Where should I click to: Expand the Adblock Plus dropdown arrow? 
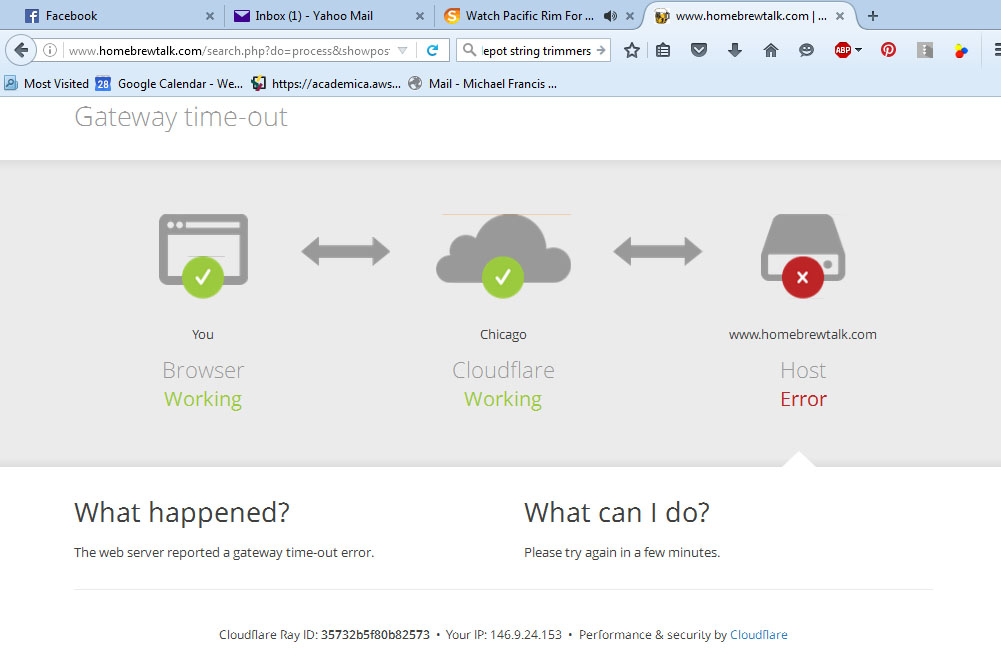pyautogui.click(x=859, y=50)
